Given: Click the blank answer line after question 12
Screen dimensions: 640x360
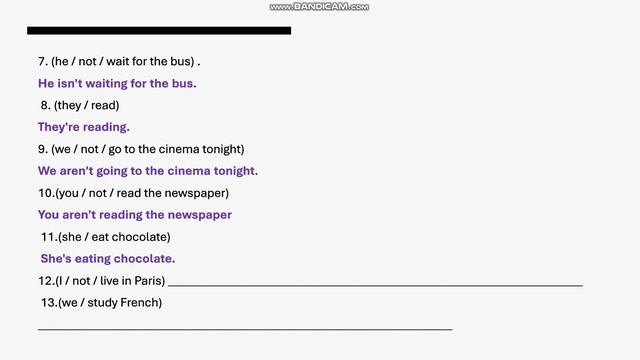Looking at the screenshot, I should coord(375,285).
